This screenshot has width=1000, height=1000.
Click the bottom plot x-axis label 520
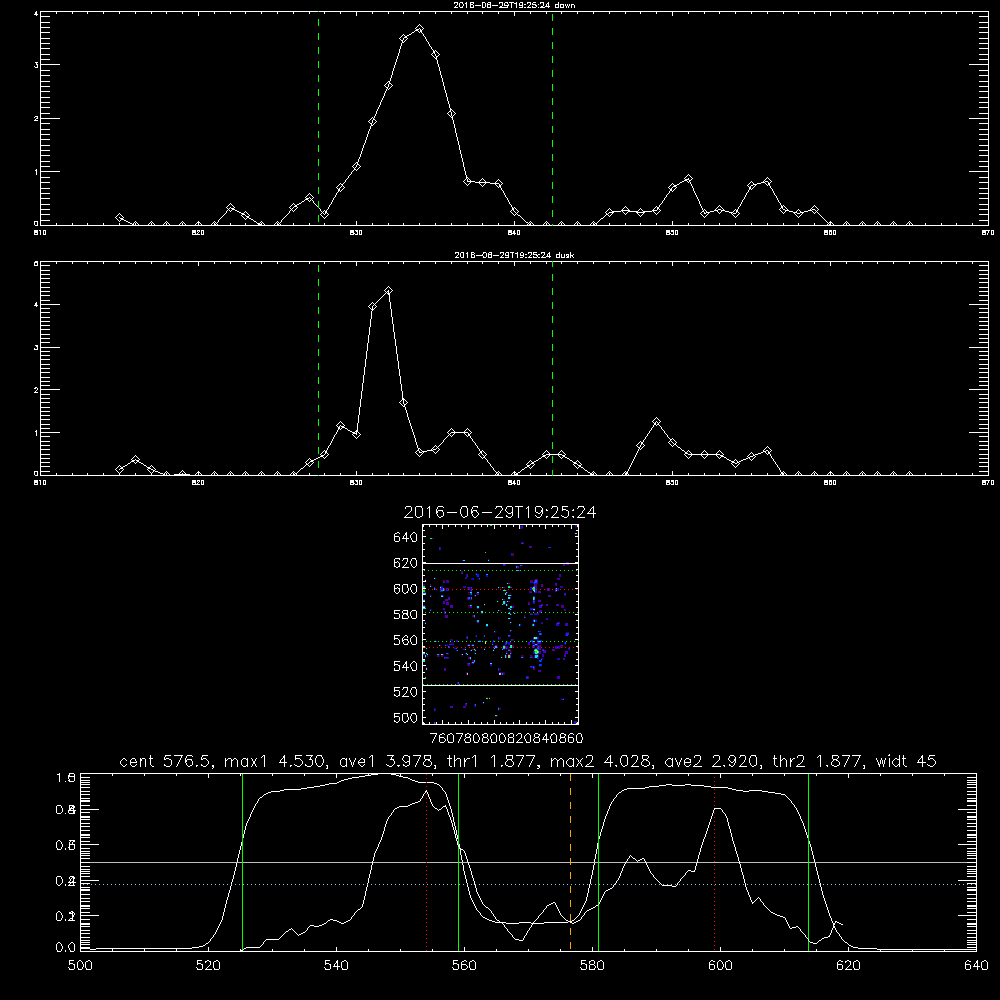click(208, 966)
